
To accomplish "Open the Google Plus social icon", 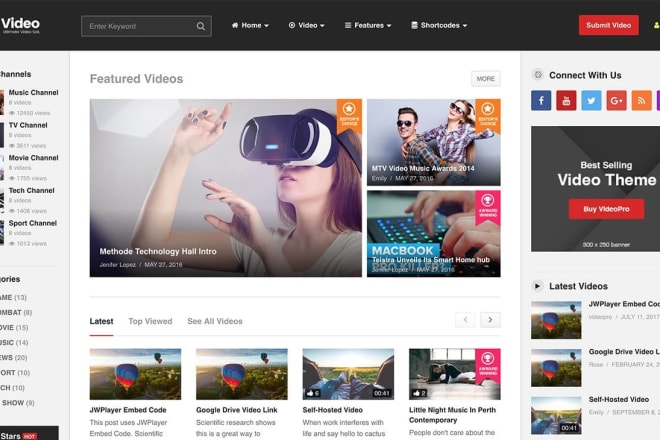I will [616, 101].
